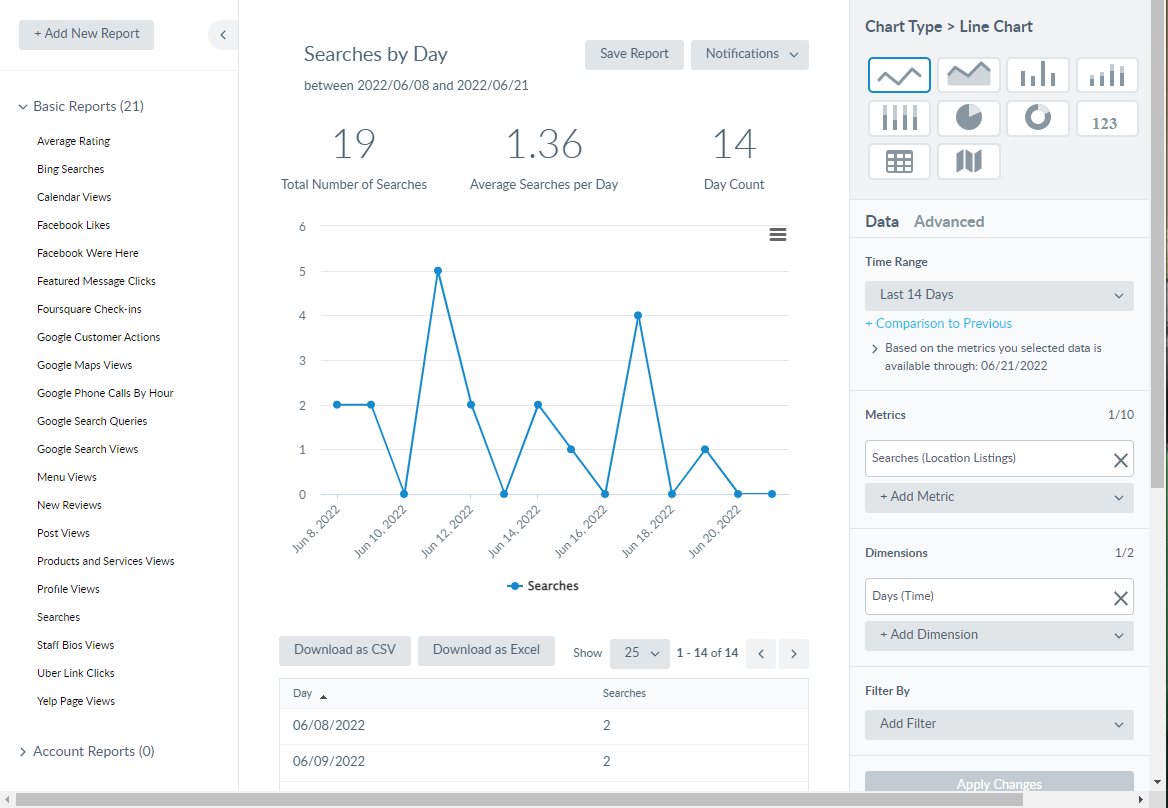Screen dimensions: 1168x808
Task: Choose the stacked column chart type
Action: [1107, 74]
